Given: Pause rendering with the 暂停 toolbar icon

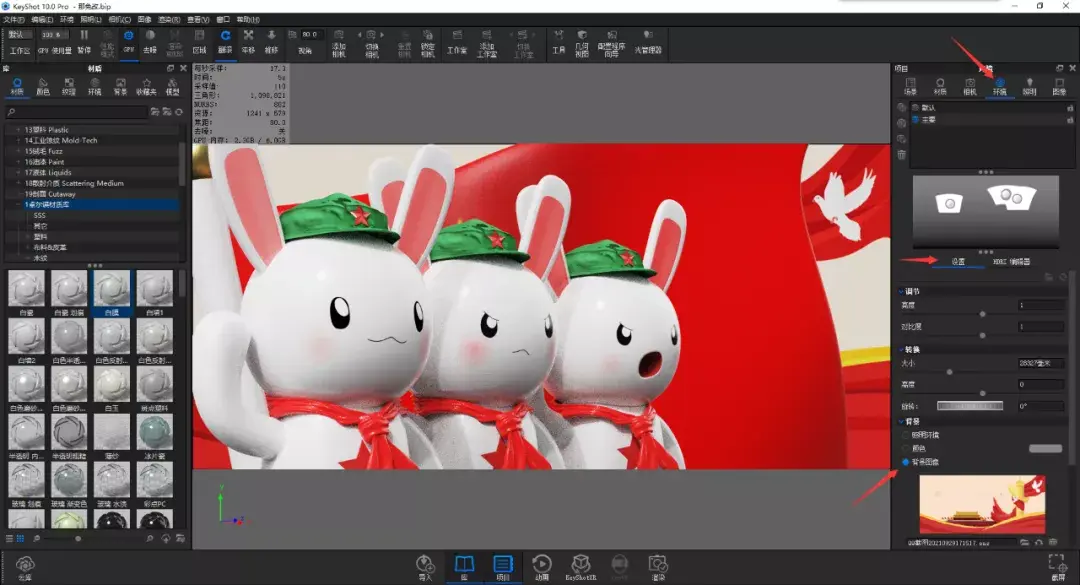Looking at the screenshot, I should pyautogui.click(x=84, y=41).
